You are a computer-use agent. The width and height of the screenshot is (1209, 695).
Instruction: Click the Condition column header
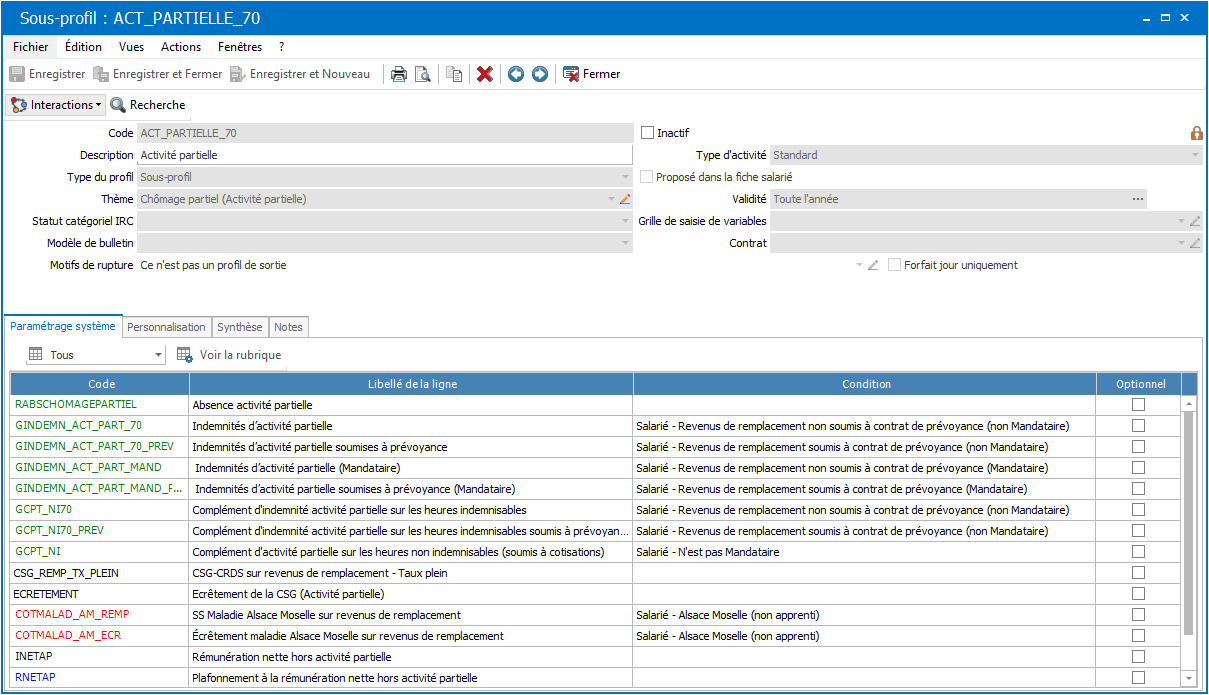[865, 384]
